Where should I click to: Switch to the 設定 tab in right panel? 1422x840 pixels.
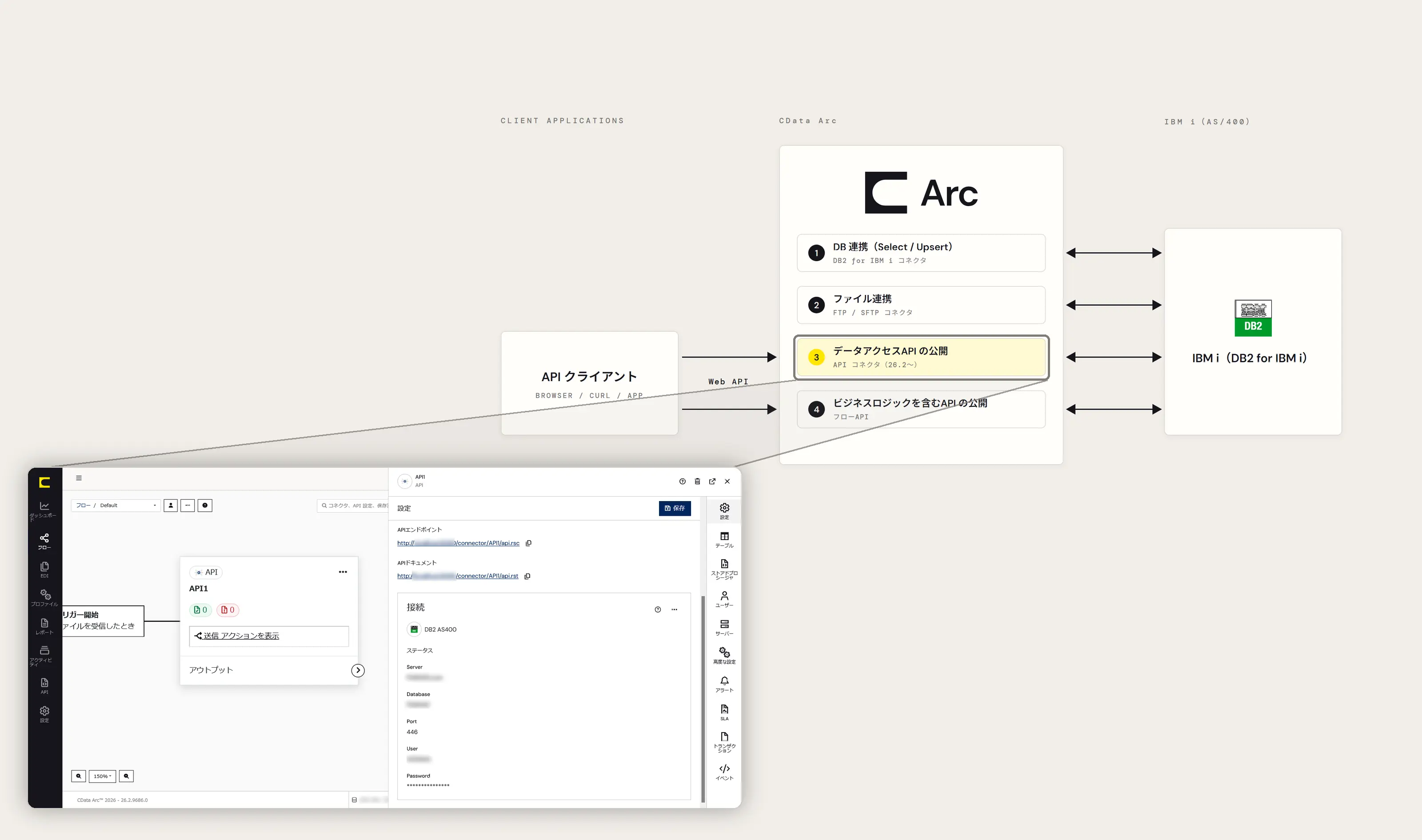[725, 510]
